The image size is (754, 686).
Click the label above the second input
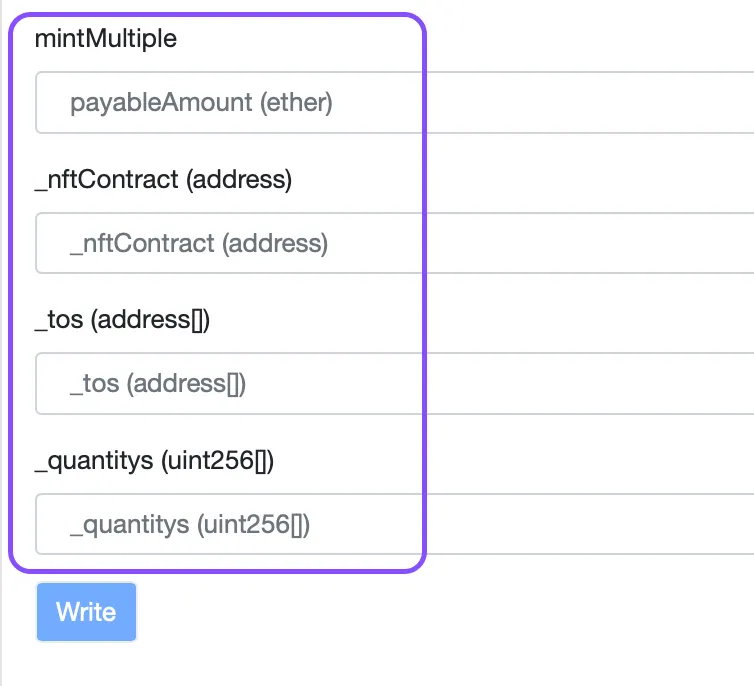click(x=163, y=180)
